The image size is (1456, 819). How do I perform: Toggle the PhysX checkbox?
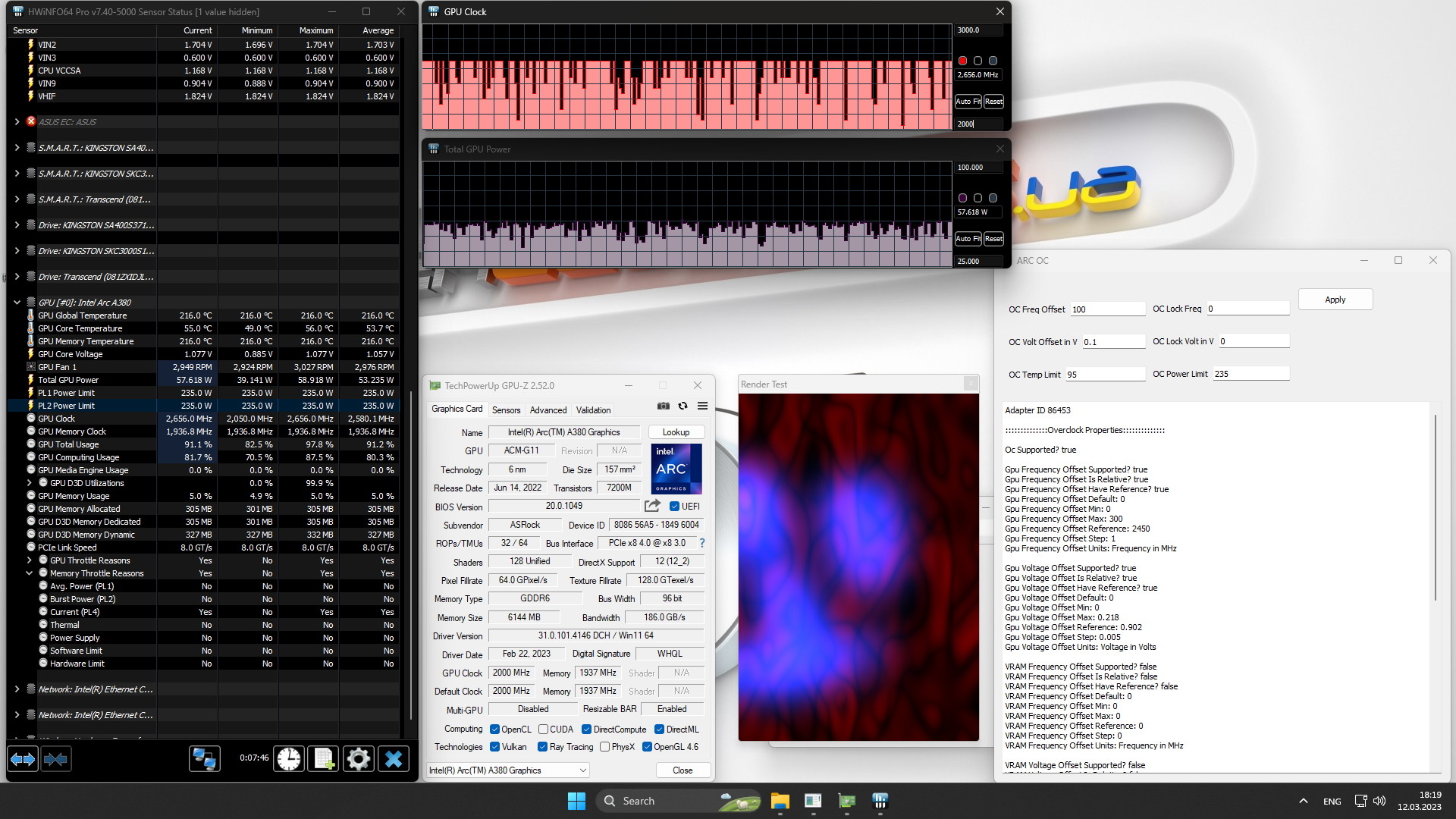604,747
